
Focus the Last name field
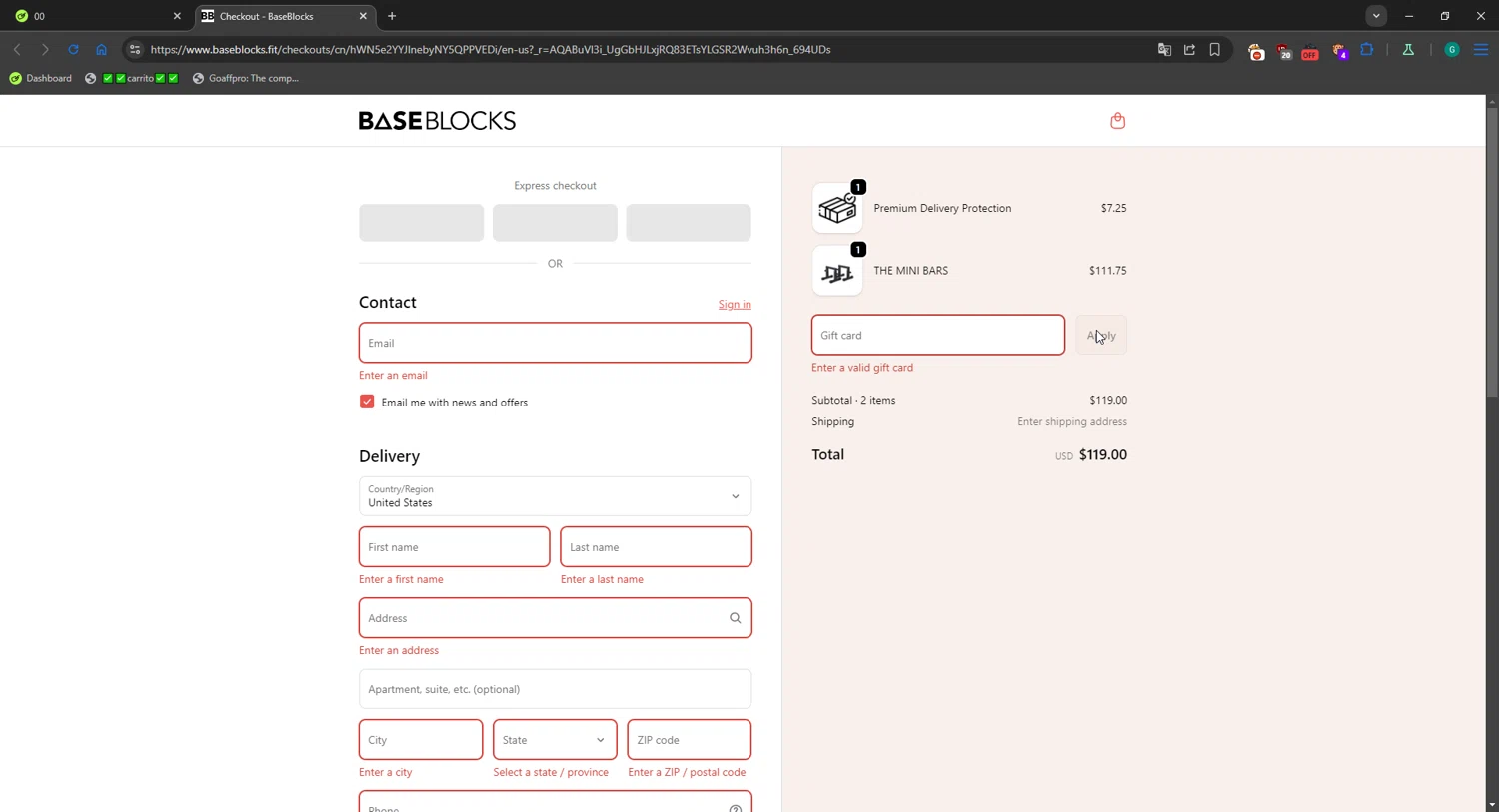click(656, 547)
